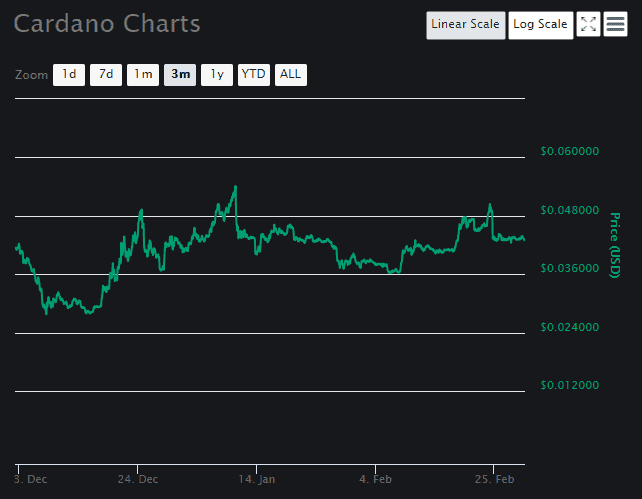The image size is (642, 499).
Task: Show ALL price history
Action: pyautogui.click(x=291, y=75)
